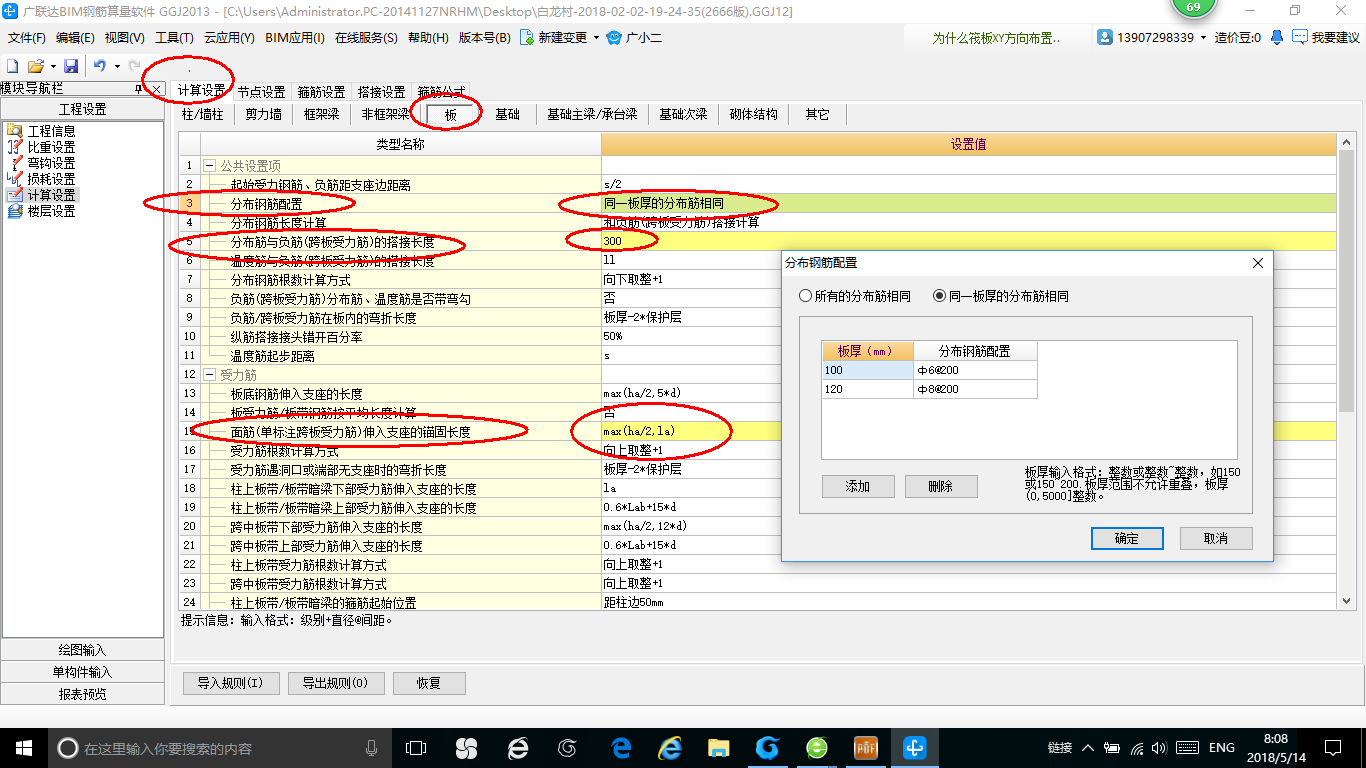Open Internet Explorer from the taskbar

tap(669, 747)
